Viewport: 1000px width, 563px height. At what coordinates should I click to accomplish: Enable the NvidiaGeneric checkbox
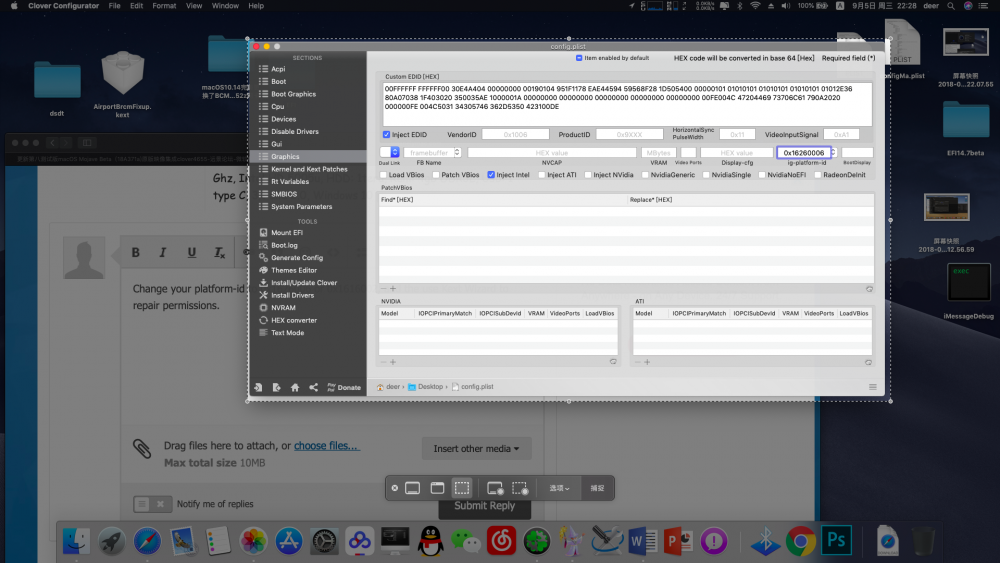(645, 175)
